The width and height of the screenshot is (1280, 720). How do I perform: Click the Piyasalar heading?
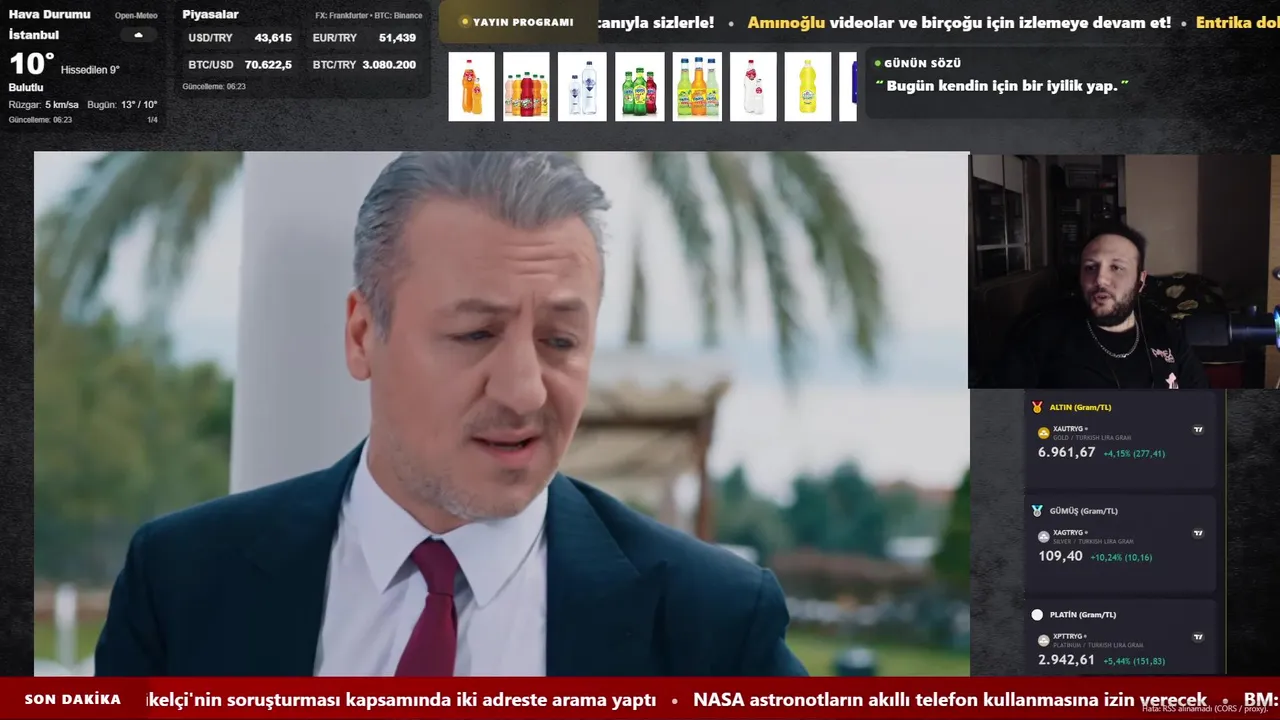(x=210, y=15)
